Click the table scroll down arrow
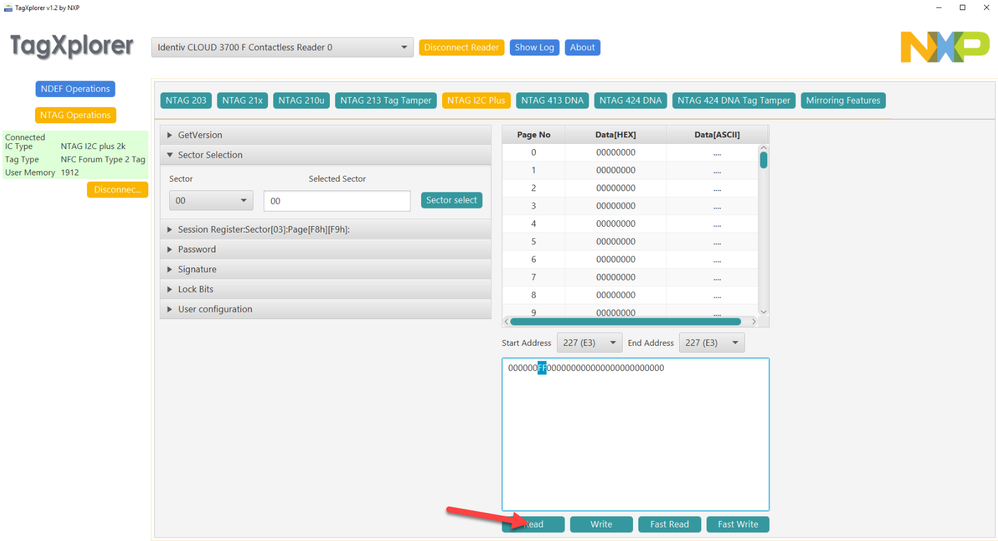Screen dimensions: 998x541 763,312
